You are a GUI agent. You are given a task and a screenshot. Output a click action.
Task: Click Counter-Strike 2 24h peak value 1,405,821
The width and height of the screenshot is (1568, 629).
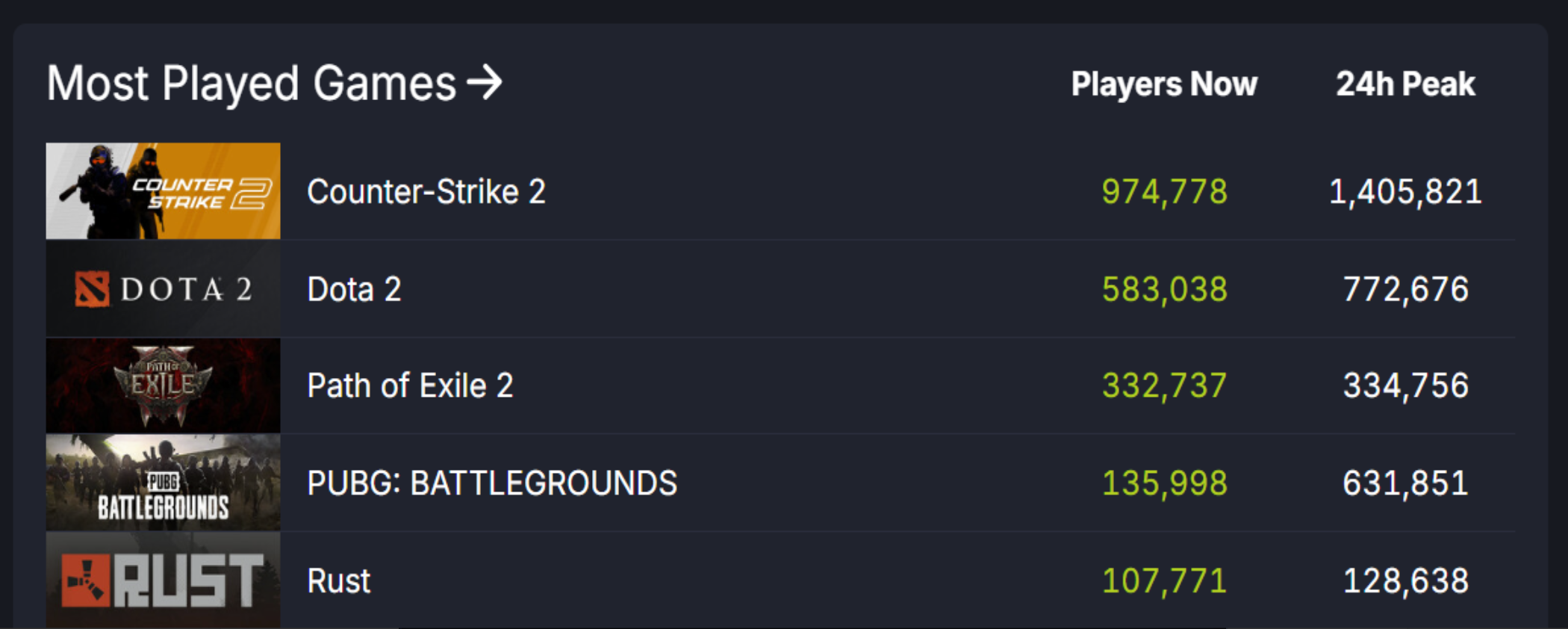pyautogui.click(x=1405, y=192)
